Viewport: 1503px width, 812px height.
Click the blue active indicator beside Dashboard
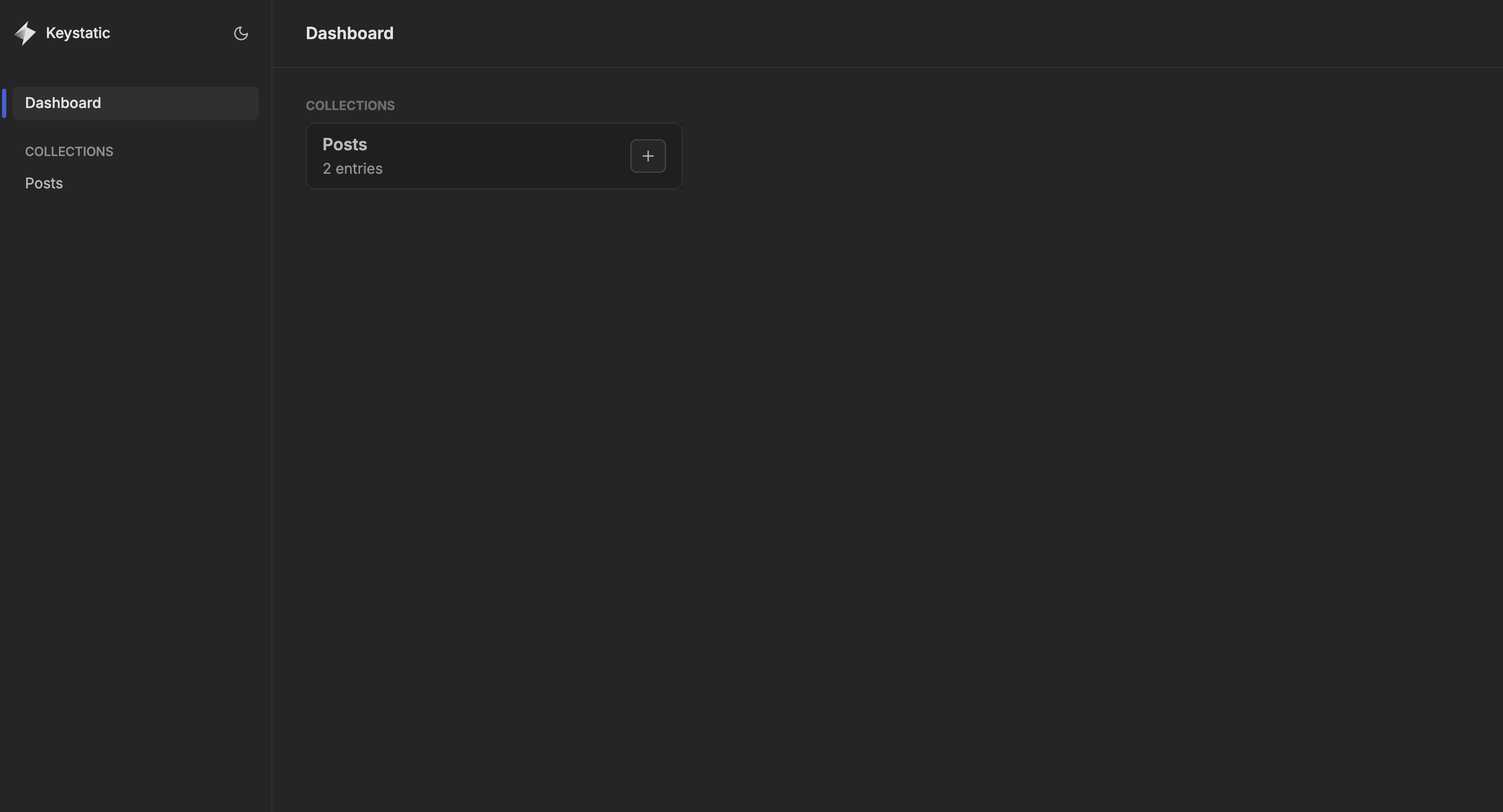(4, 103)
